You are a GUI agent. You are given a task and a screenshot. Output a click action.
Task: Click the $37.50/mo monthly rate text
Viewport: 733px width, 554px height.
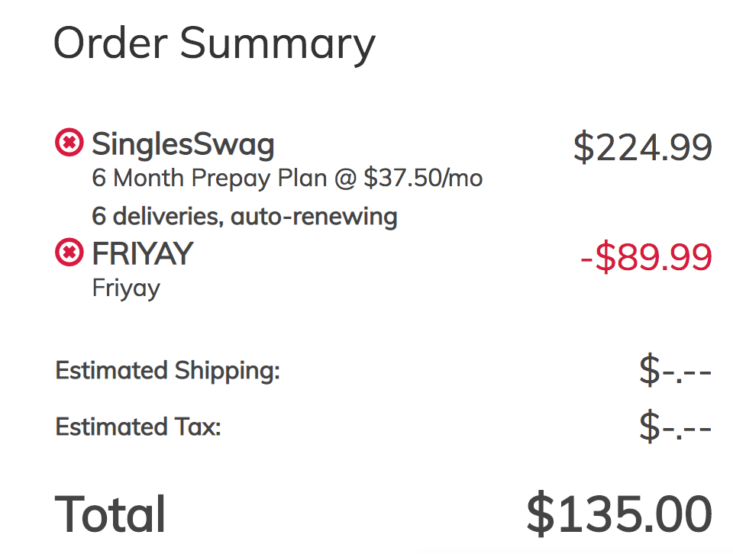point(423,180)
